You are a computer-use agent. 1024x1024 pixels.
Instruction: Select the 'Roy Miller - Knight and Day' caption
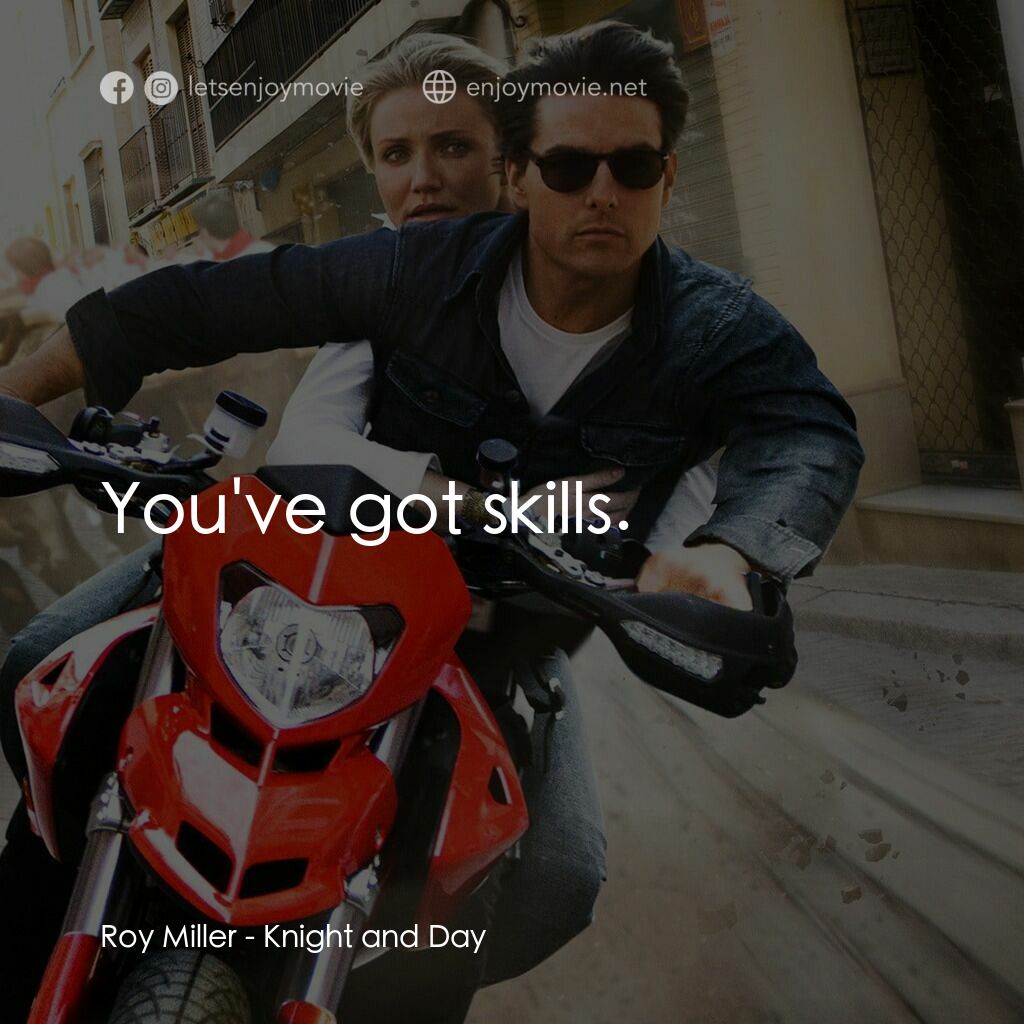pyautogui.click(x=294, y=938)
